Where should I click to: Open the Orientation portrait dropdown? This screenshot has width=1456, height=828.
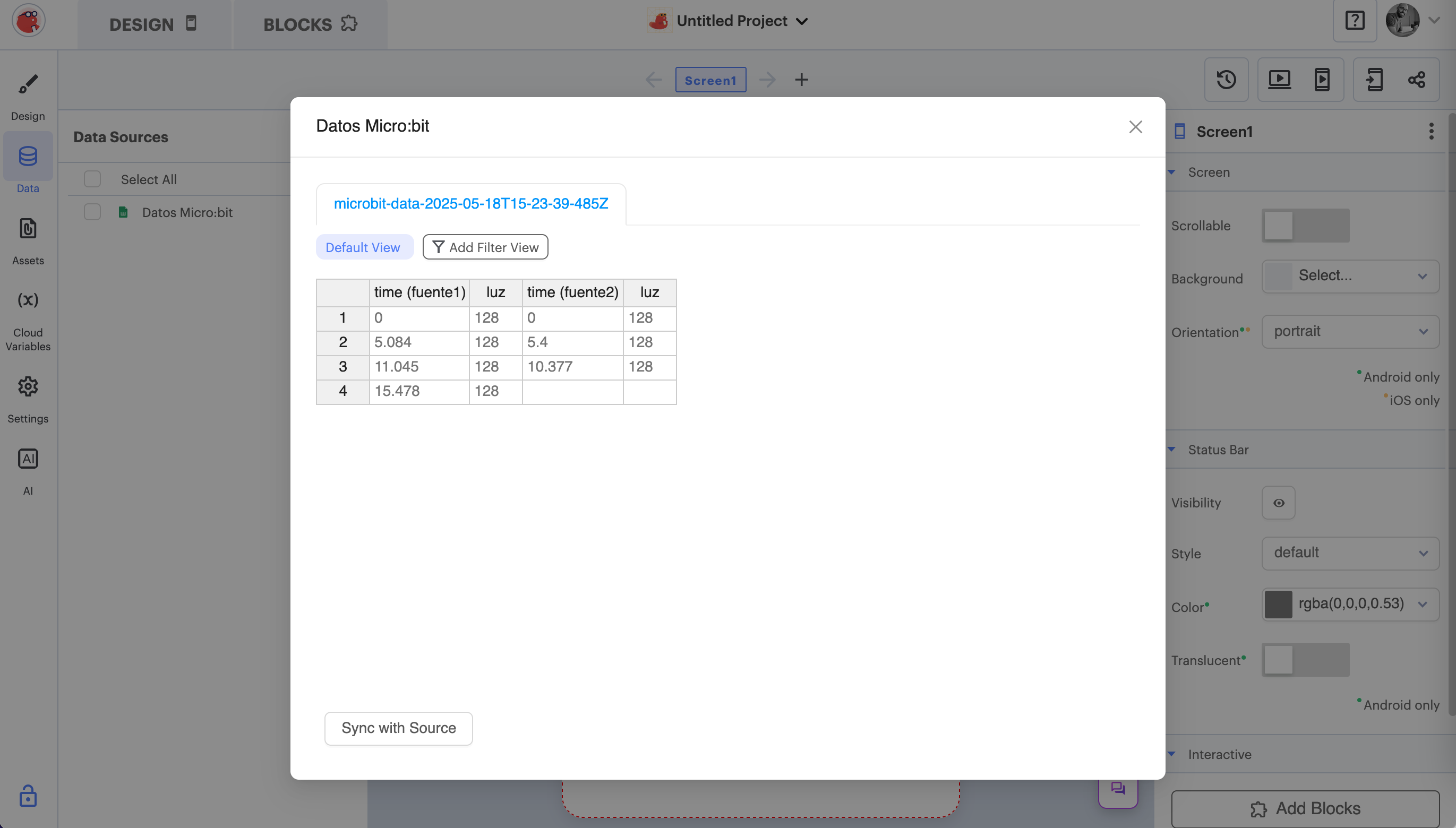pos(1350,332)
